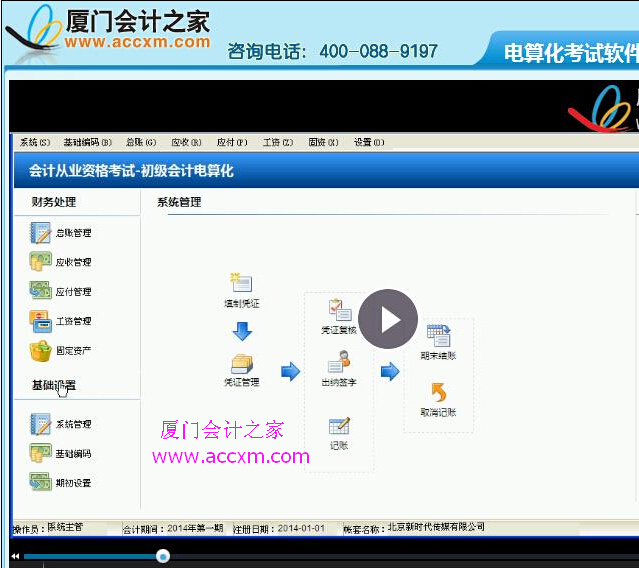Click the www.accxm.com link in header
The image size is (639, 568).
tap(137, 42)
